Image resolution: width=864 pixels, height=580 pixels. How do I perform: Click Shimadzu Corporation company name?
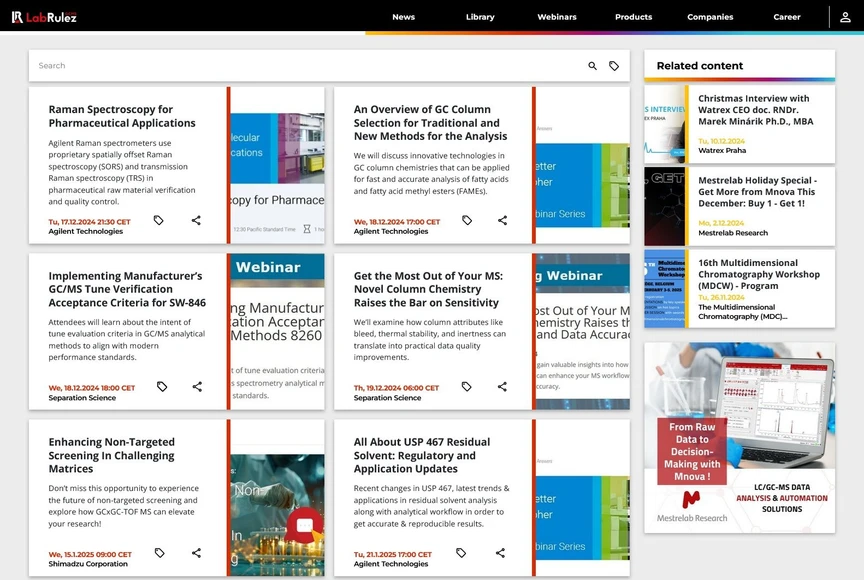click(88, 564)
